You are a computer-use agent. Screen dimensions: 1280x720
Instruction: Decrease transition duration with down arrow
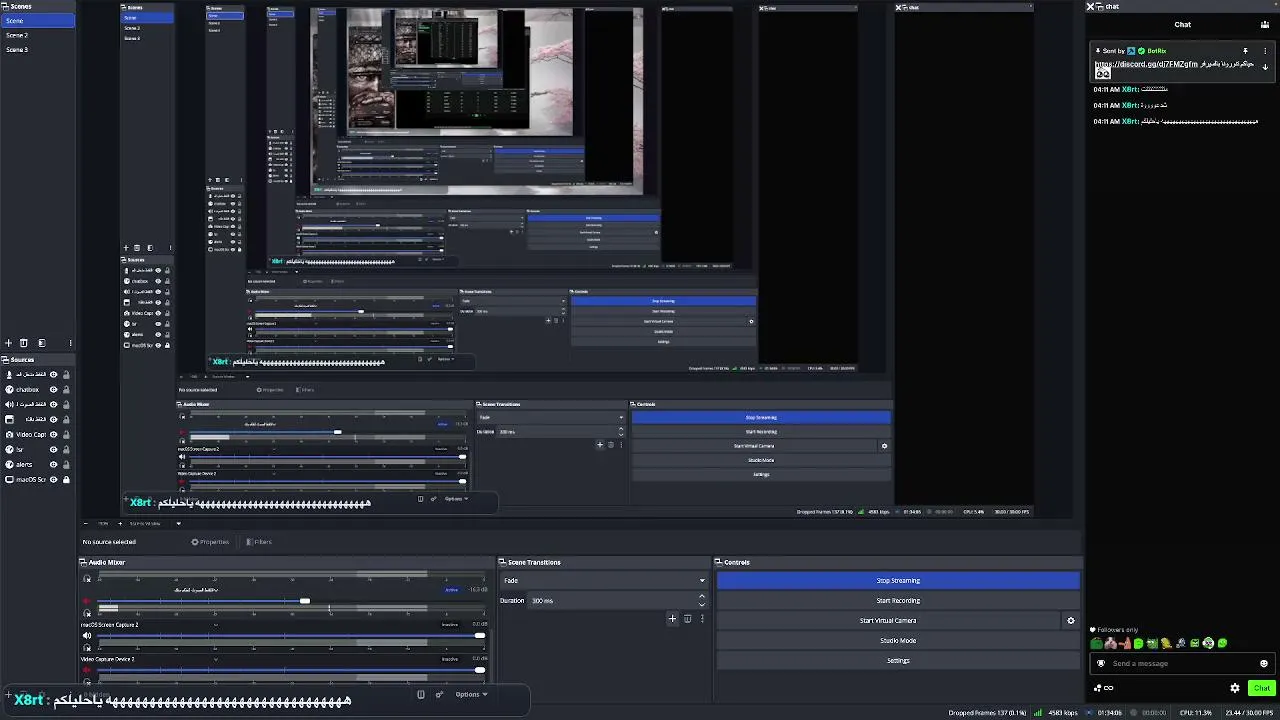[702, 605]
